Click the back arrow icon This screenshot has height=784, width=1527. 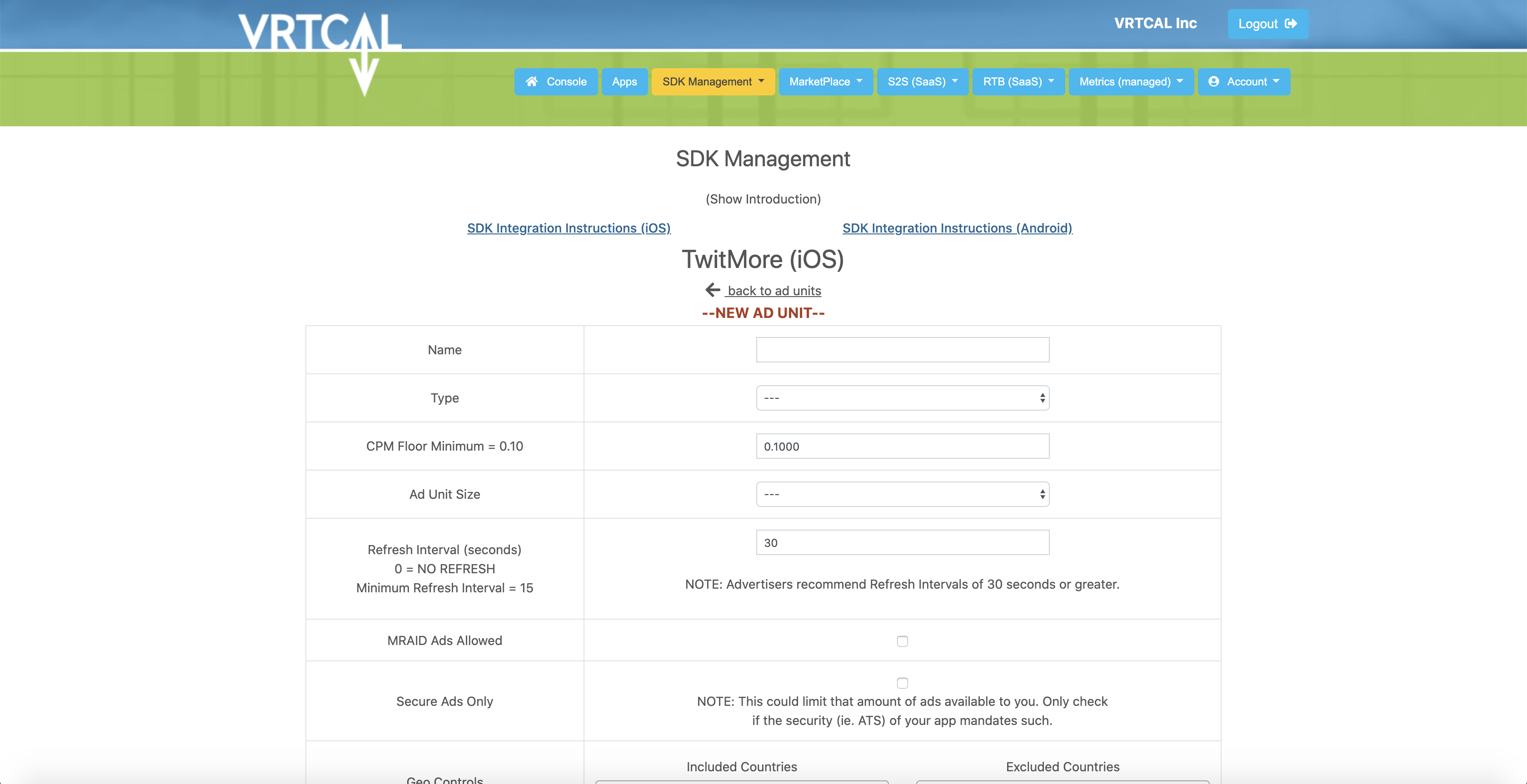713,290
